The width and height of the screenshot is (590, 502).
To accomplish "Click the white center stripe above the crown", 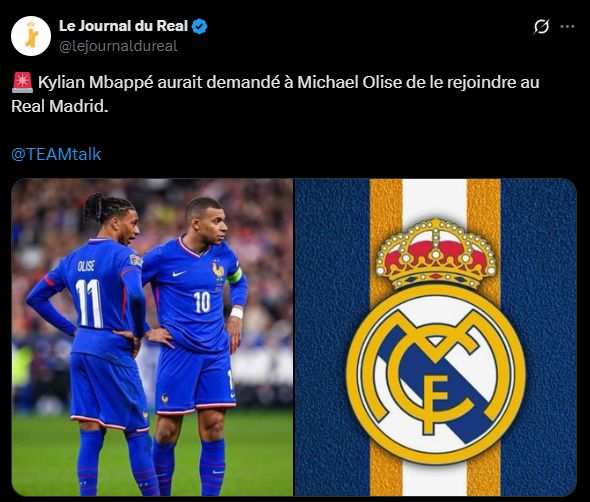I will [x=434, y=199].
